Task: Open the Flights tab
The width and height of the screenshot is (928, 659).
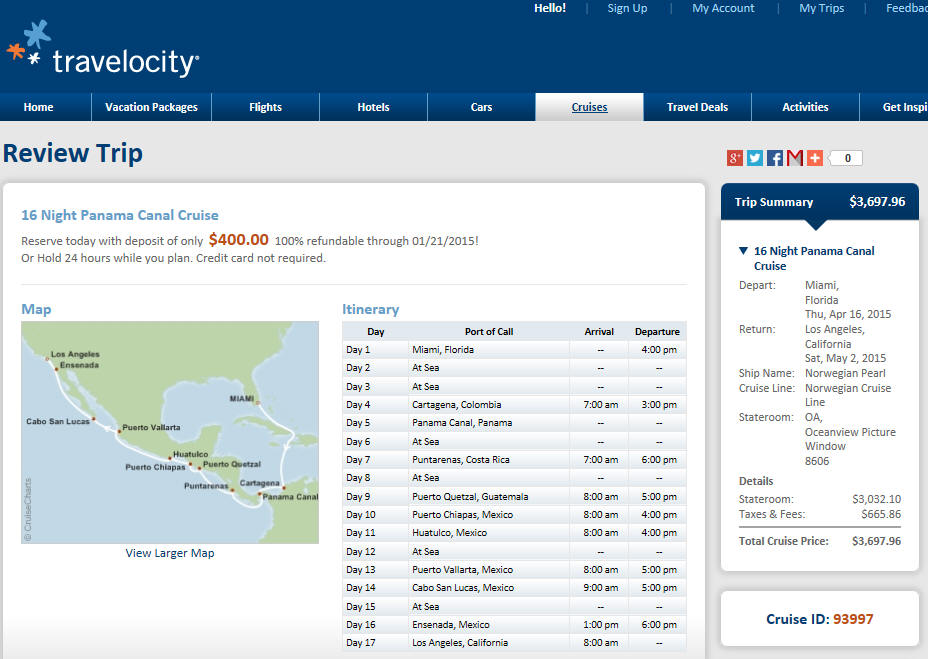Action: click(265, 107)
